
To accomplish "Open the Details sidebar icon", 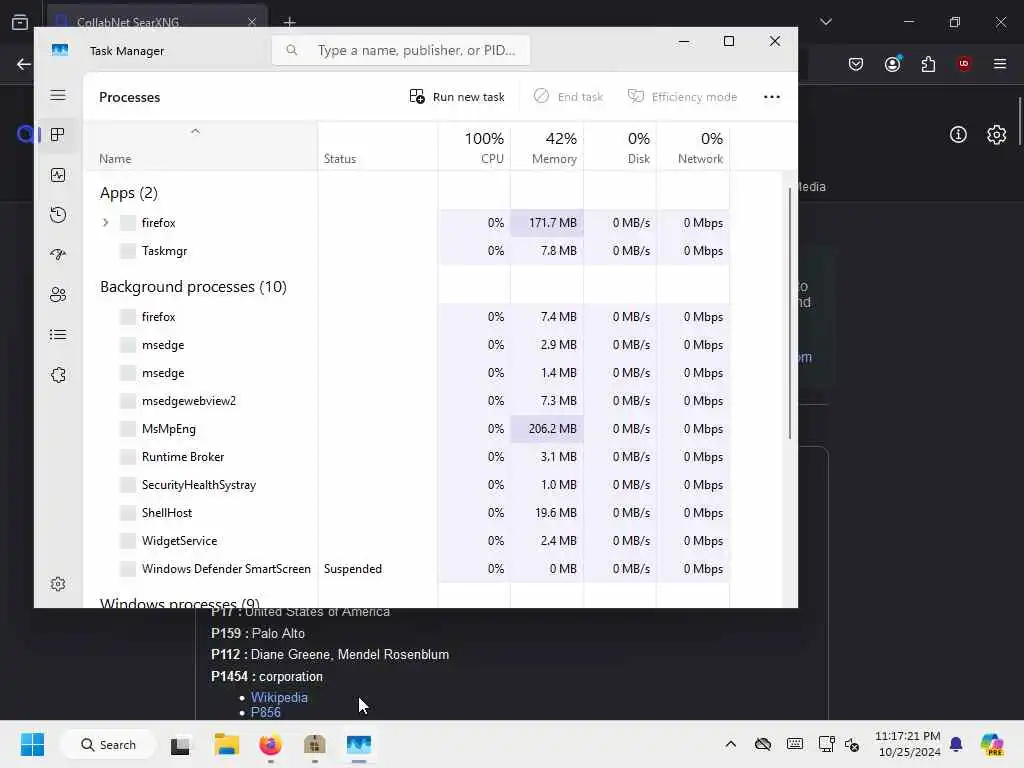I will [58, 335].
